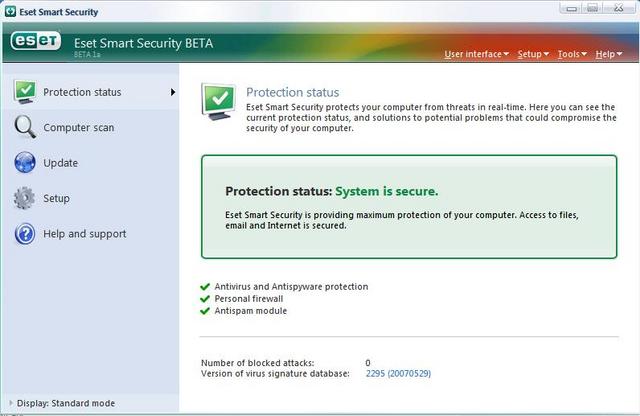
Task: Open the Tools dropdown menu
Action: tap(572, 54)
